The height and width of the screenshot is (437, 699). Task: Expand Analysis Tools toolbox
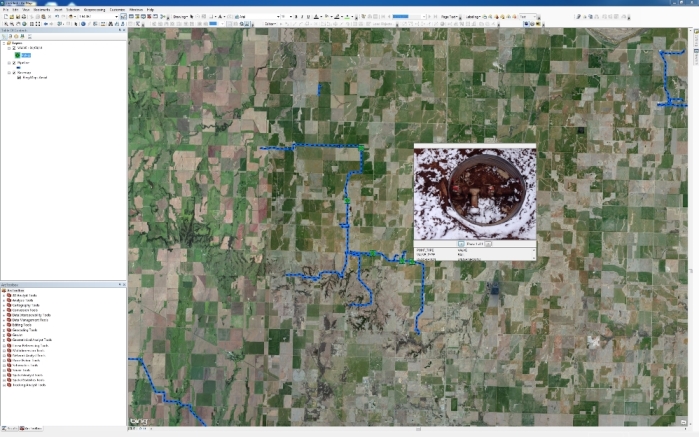(x=4, y=301)
